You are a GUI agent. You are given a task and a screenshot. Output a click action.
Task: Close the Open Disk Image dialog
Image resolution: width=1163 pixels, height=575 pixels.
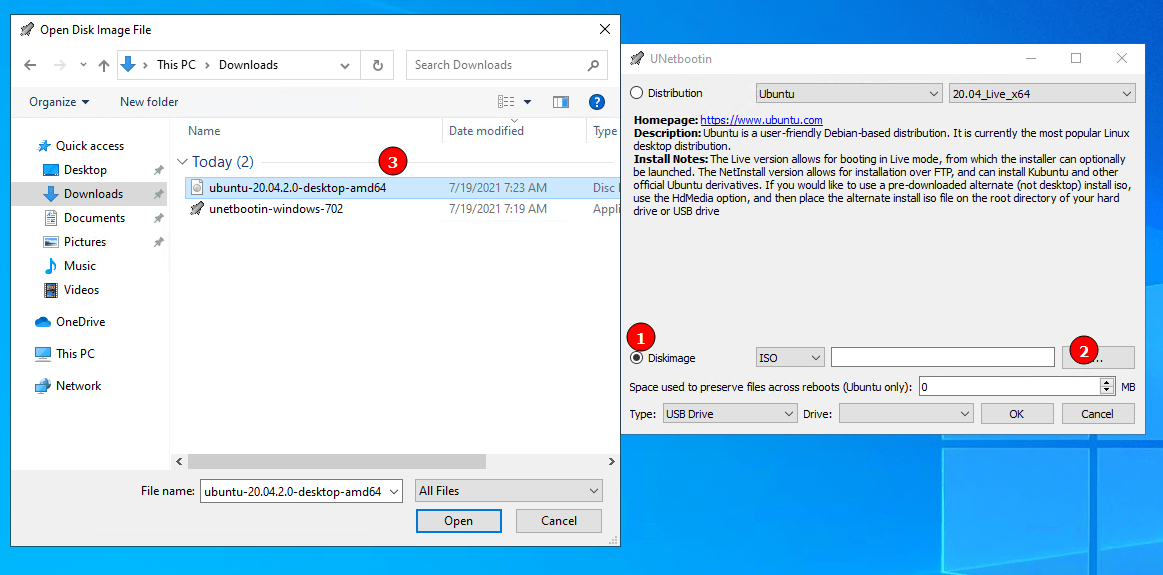tap(604, 30)
